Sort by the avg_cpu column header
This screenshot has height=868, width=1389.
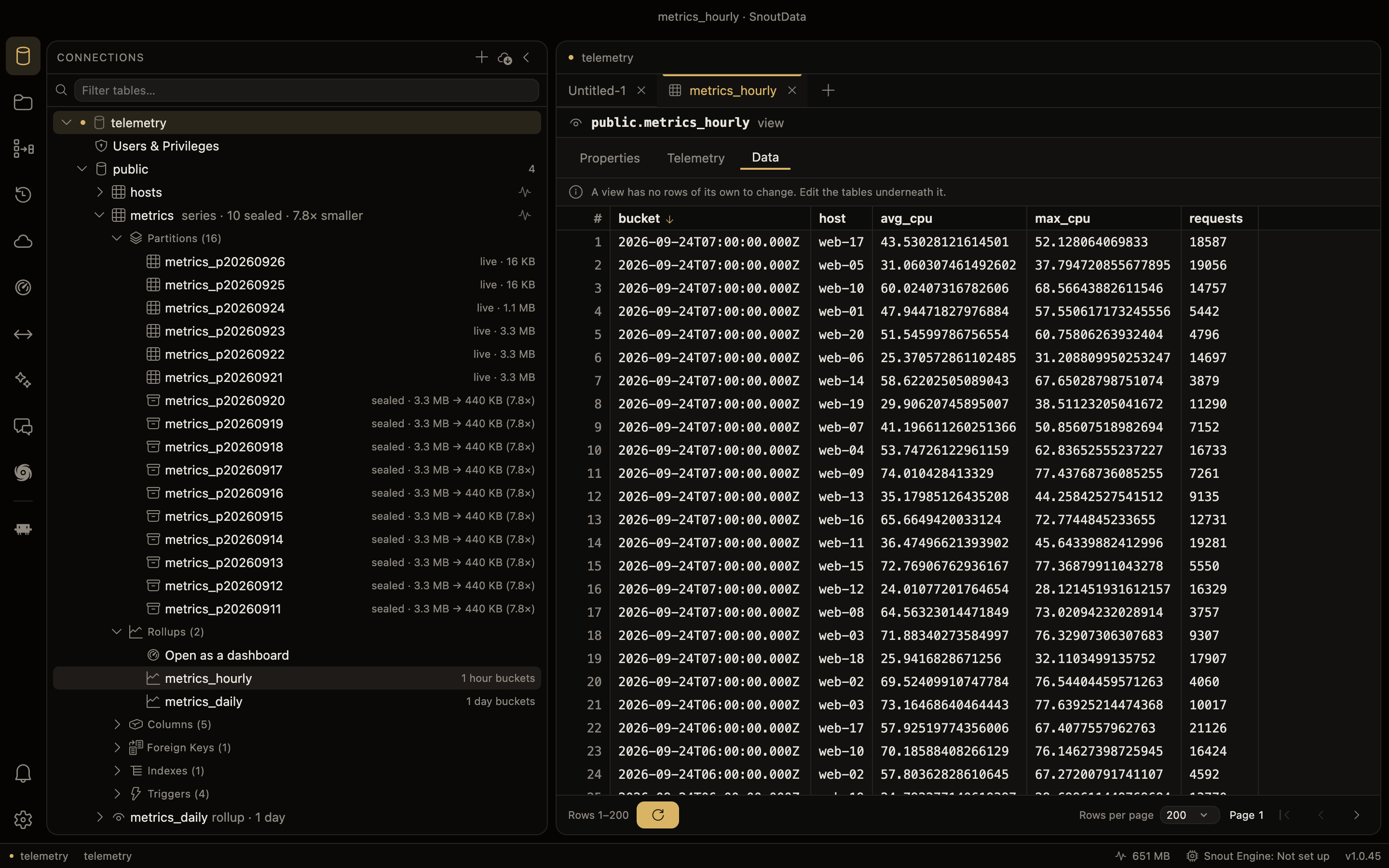[949, 218]
